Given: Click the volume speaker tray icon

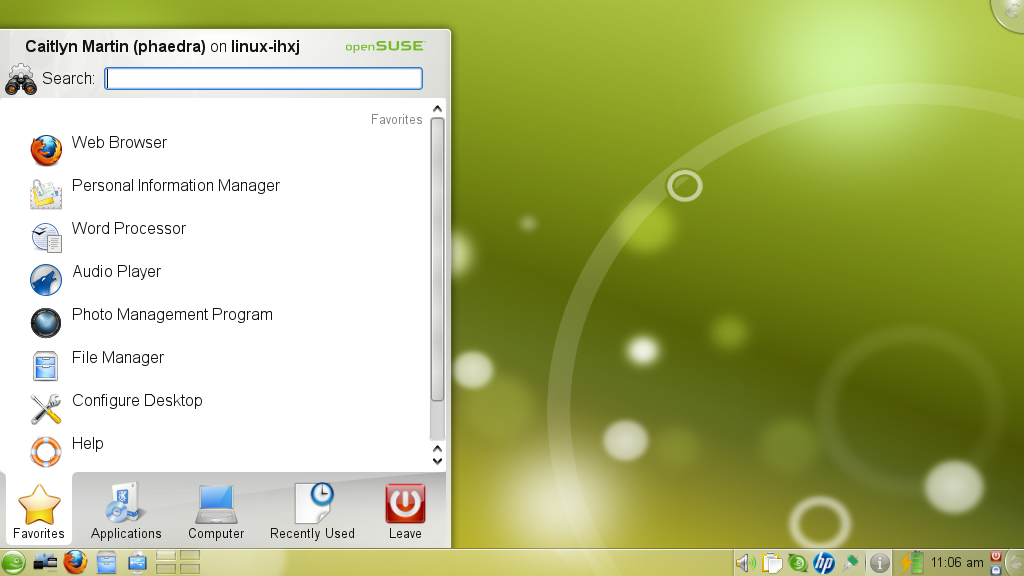Looking at the screenshot, I should tap(745, 563).
